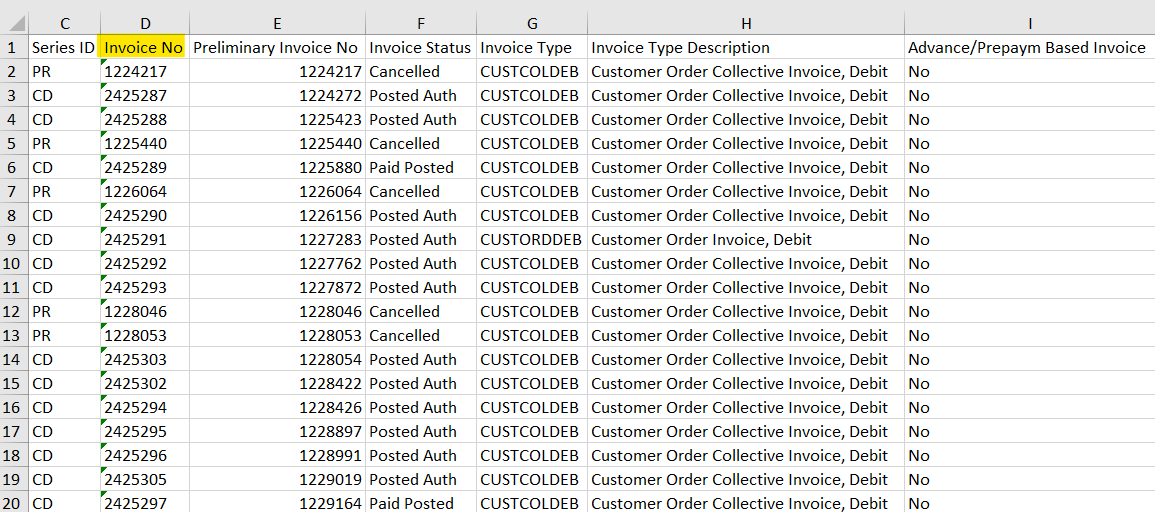Select column D header
Screen dimensions: 1155x512
[x=145, y=23]
